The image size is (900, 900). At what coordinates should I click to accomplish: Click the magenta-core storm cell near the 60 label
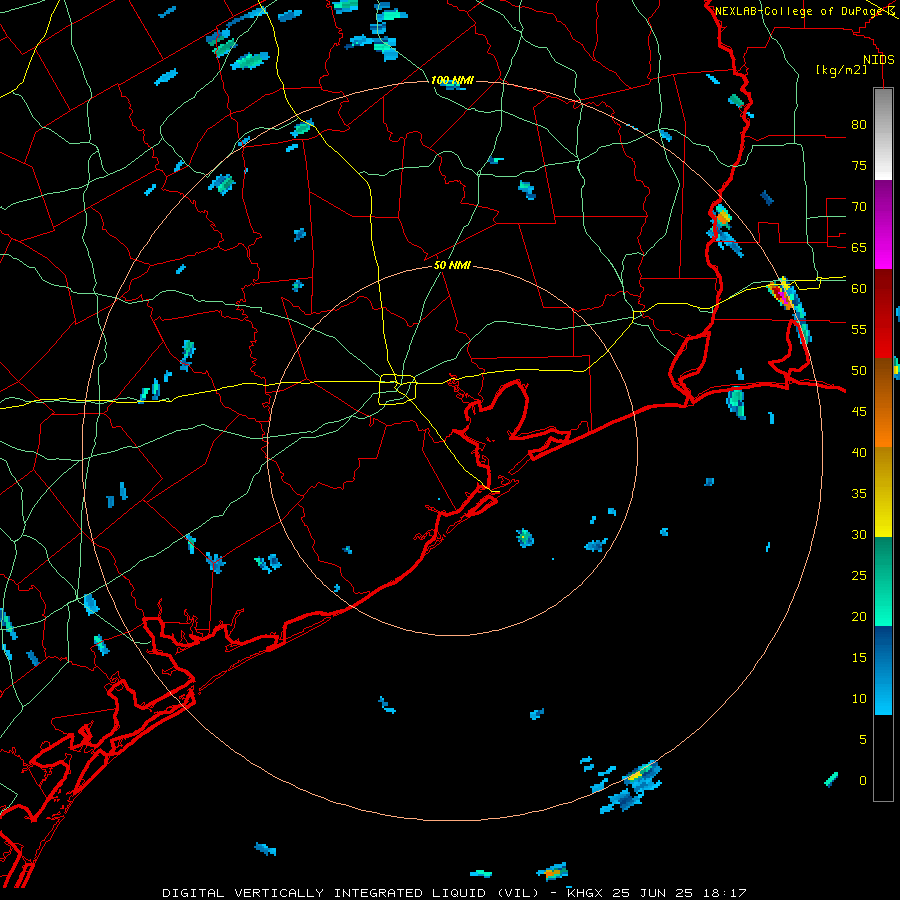782,294
